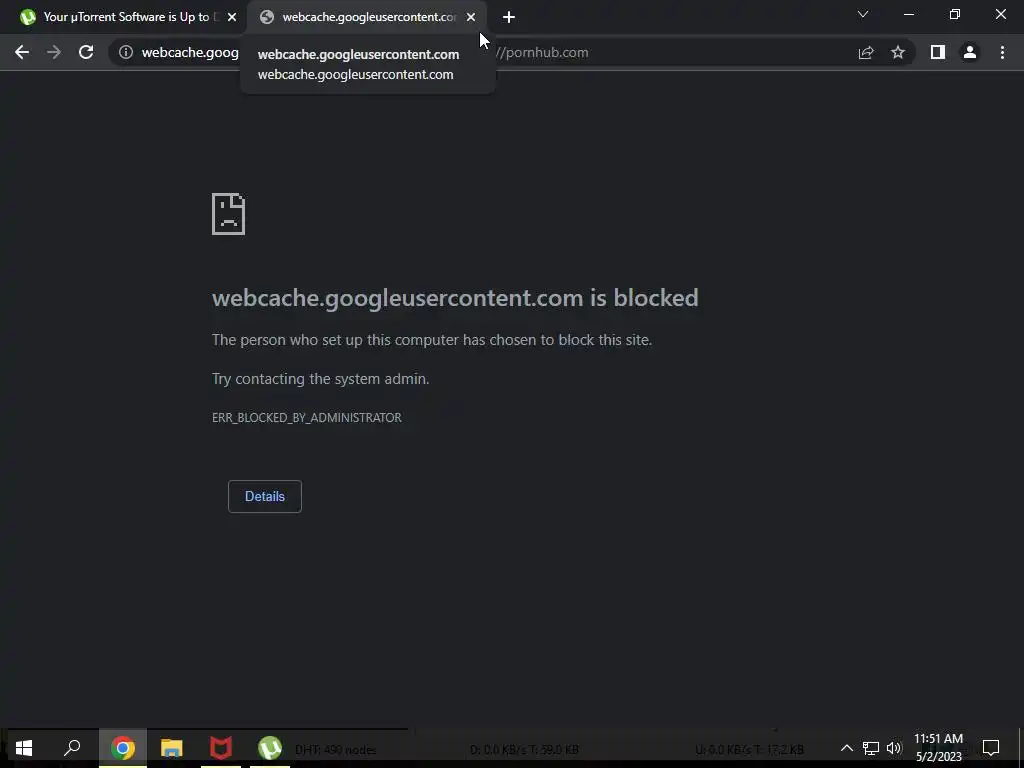The height and width of the screenshot is (768, 1024).
Task: Click the Chrome taskbar icon
Action: pos(122,748)
